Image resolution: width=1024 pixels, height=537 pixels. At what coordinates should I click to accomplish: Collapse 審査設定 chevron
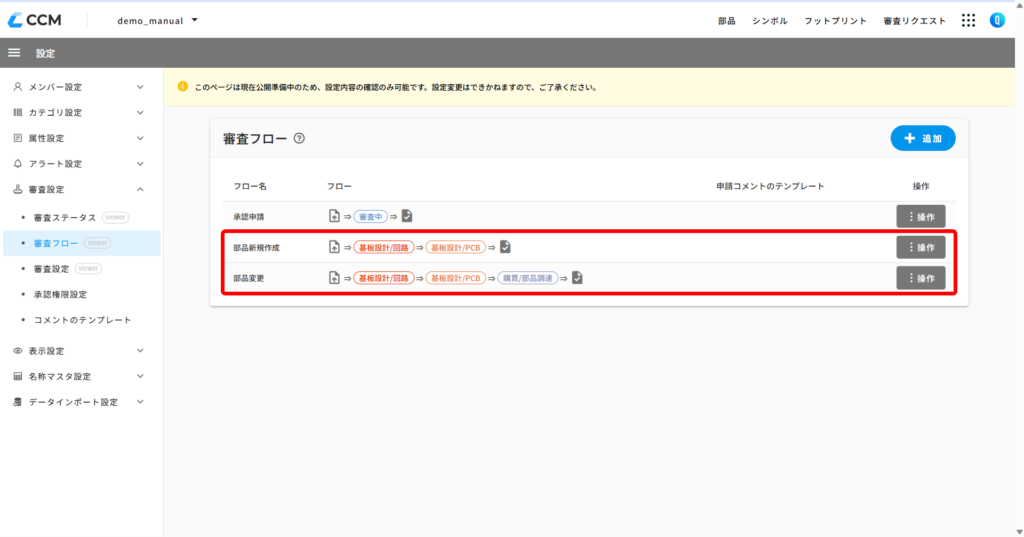[140, 189]
